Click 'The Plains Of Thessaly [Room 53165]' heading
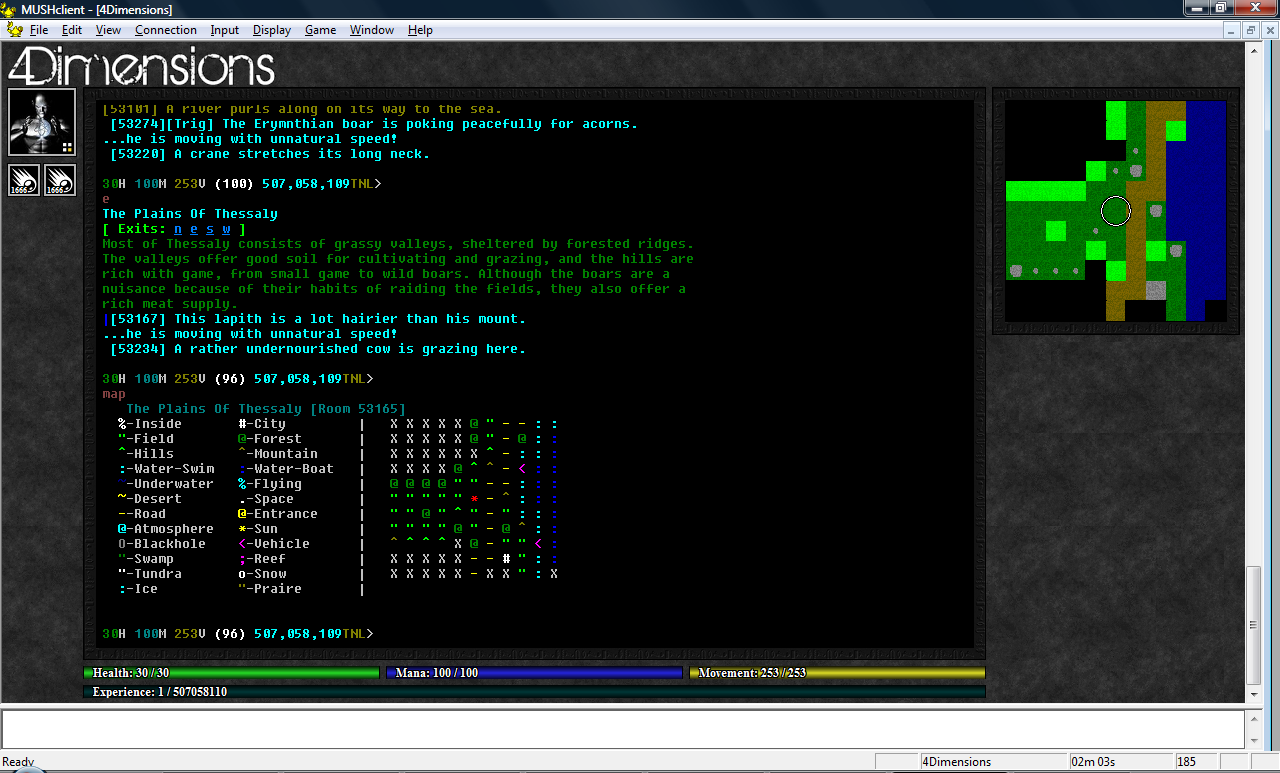The height and width of the screenshot is (773, 1280). pos(266,409)
